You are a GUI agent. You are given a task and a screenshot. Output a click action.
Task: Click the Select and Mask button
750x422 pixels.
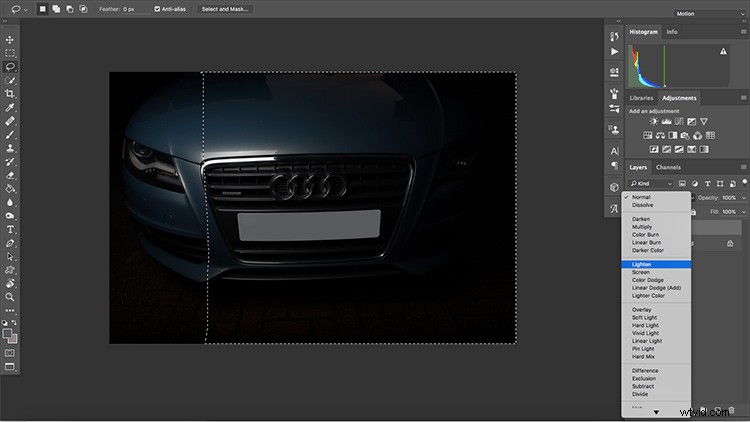(225, 9)
